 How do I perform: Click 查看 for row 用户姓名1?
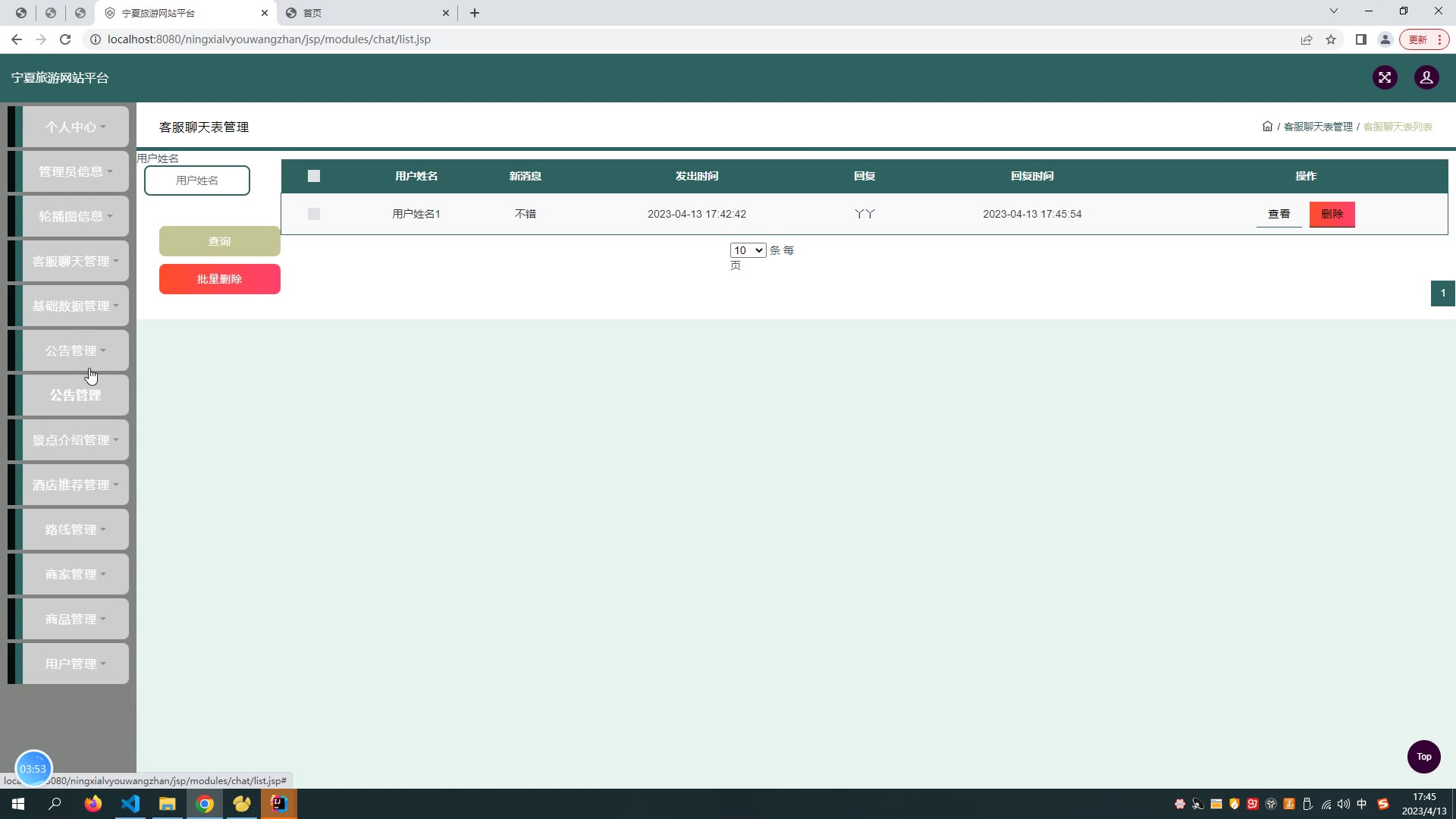[x=1279, y=214]
